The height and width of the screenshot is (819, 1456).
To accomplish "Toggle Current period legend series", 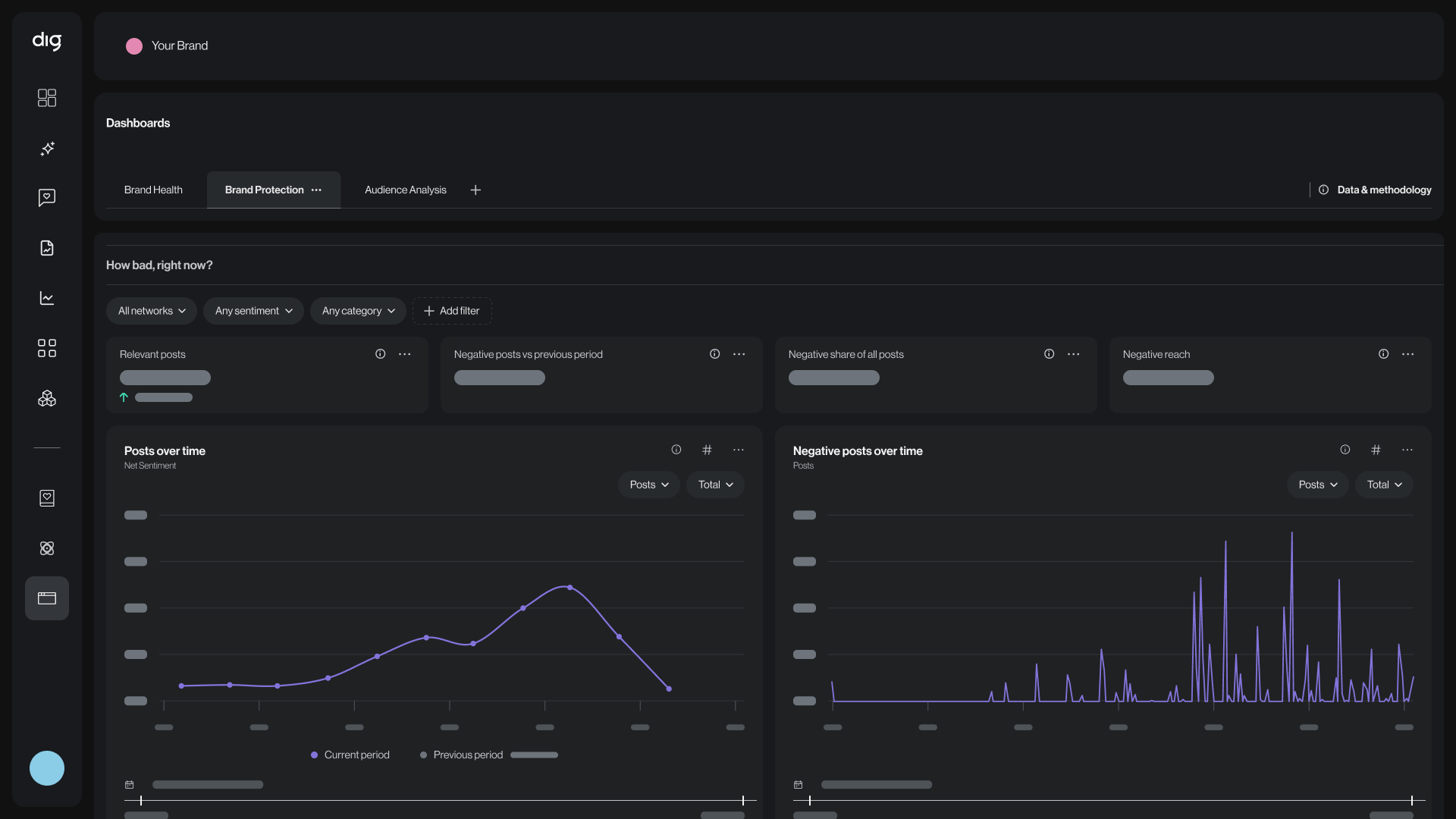I will click(x=350, y=755).
